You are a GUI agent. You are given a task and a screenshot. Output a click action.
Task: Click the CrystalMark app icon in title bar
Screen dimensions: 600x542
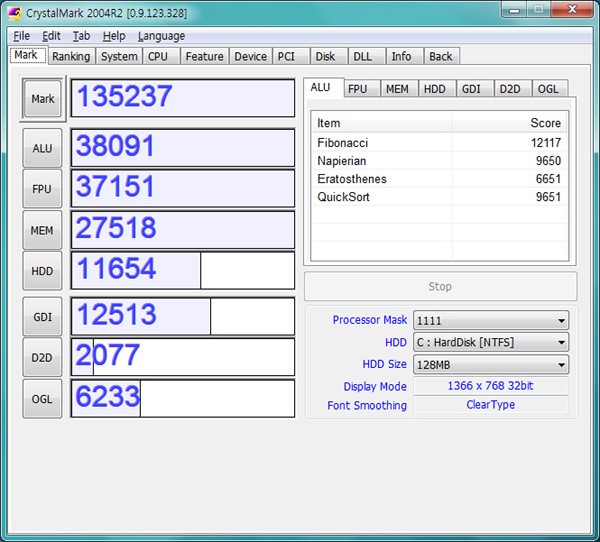click(x=15, y=13)
